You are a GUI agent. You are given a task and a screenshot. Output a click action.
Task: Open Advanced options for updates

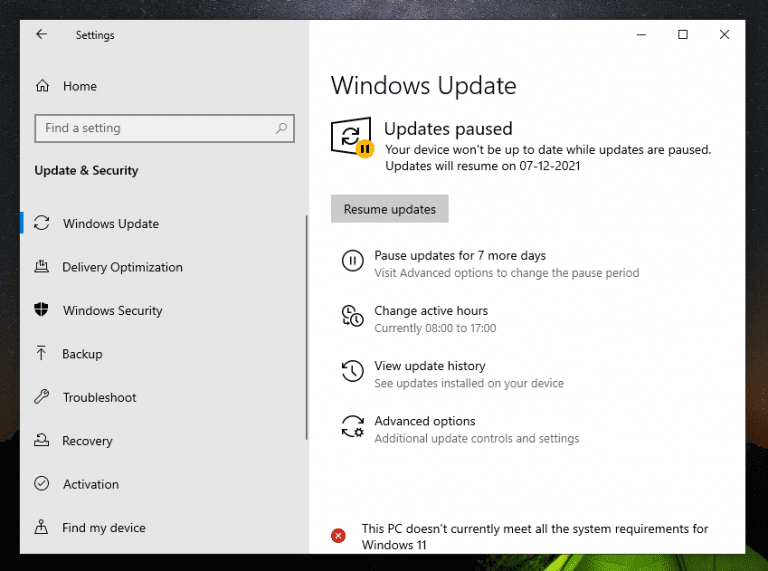[425, 421]
